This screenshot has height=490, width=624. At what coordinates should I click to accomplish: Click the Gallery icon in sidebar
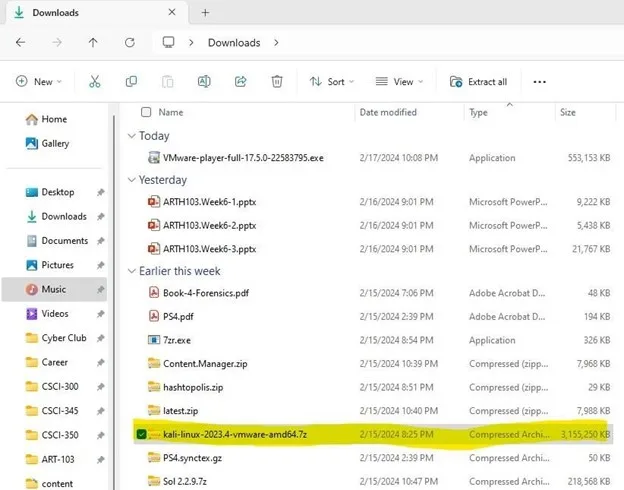pyautogui.click(x=31, y=143)
